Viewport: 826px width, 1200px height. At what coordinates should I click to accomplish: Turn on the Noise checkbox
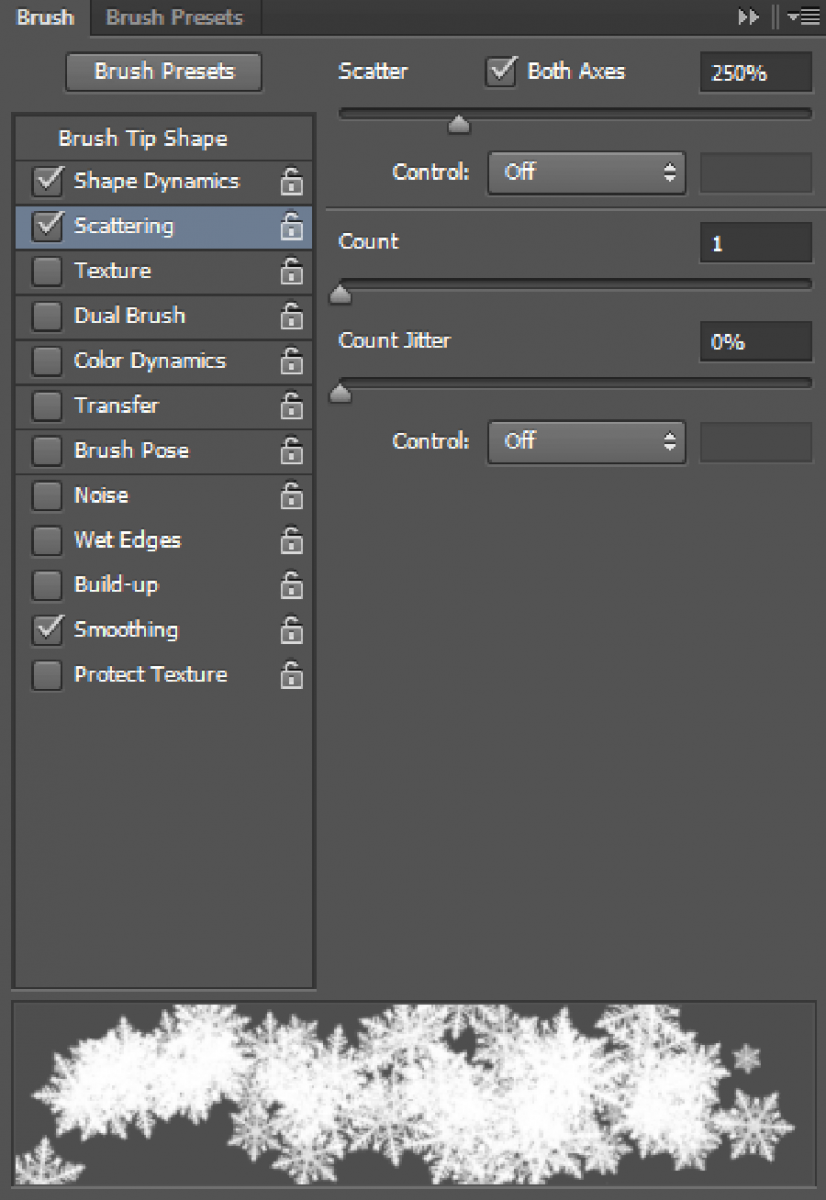47,496
